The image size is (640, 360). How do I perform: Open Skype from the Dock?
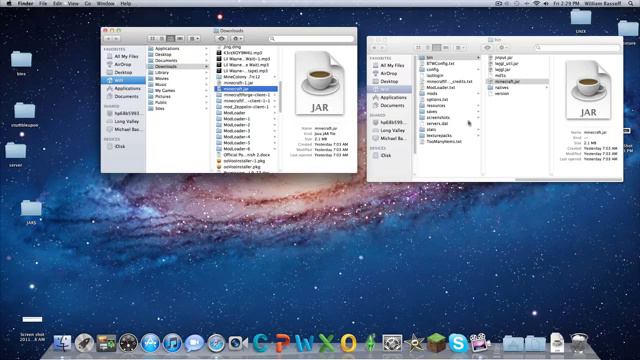pyautogui.click(x=458, y=343)
